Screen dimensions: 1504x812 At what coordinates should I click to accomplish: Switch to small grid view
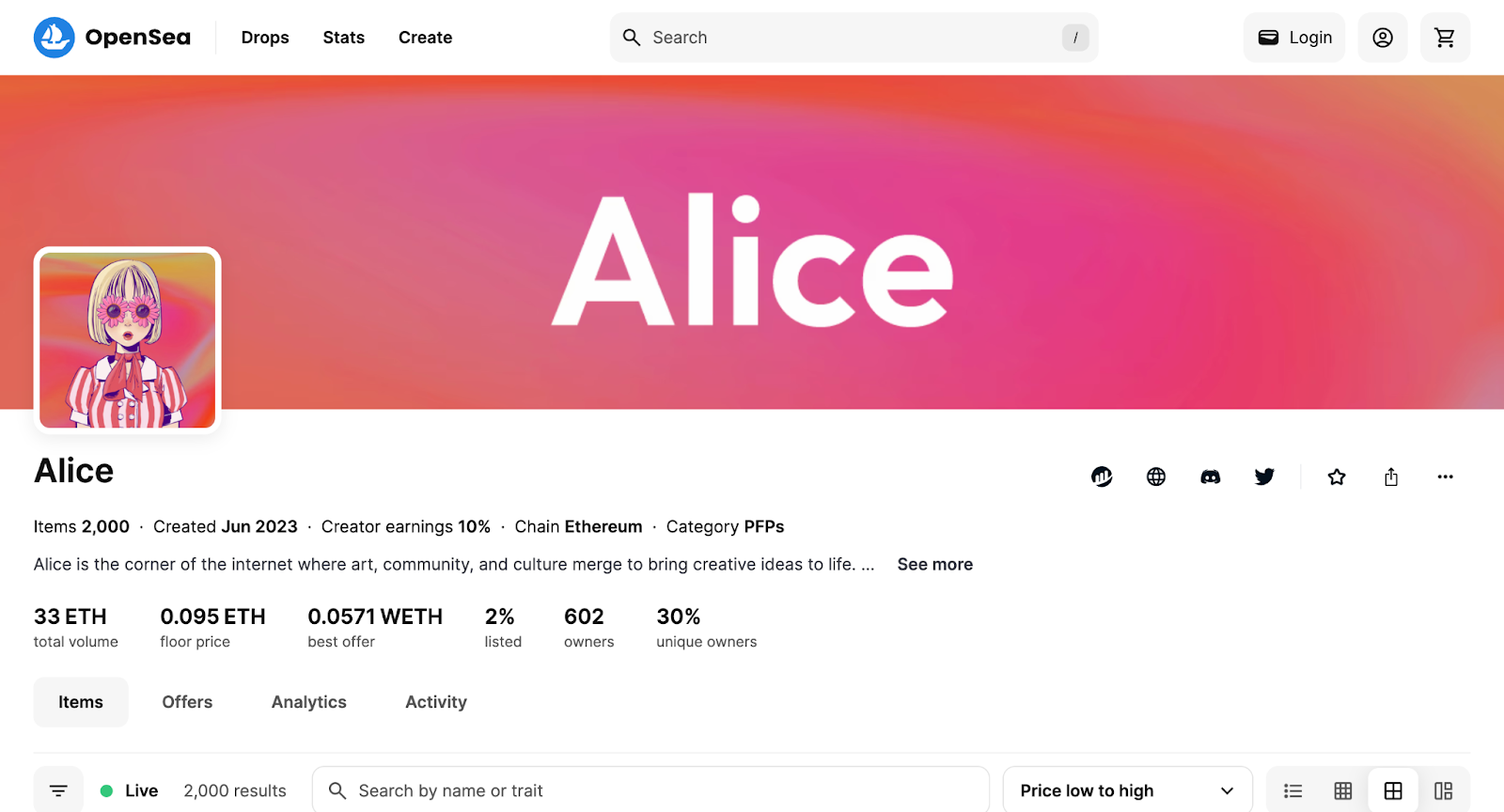coord(1343,790)
